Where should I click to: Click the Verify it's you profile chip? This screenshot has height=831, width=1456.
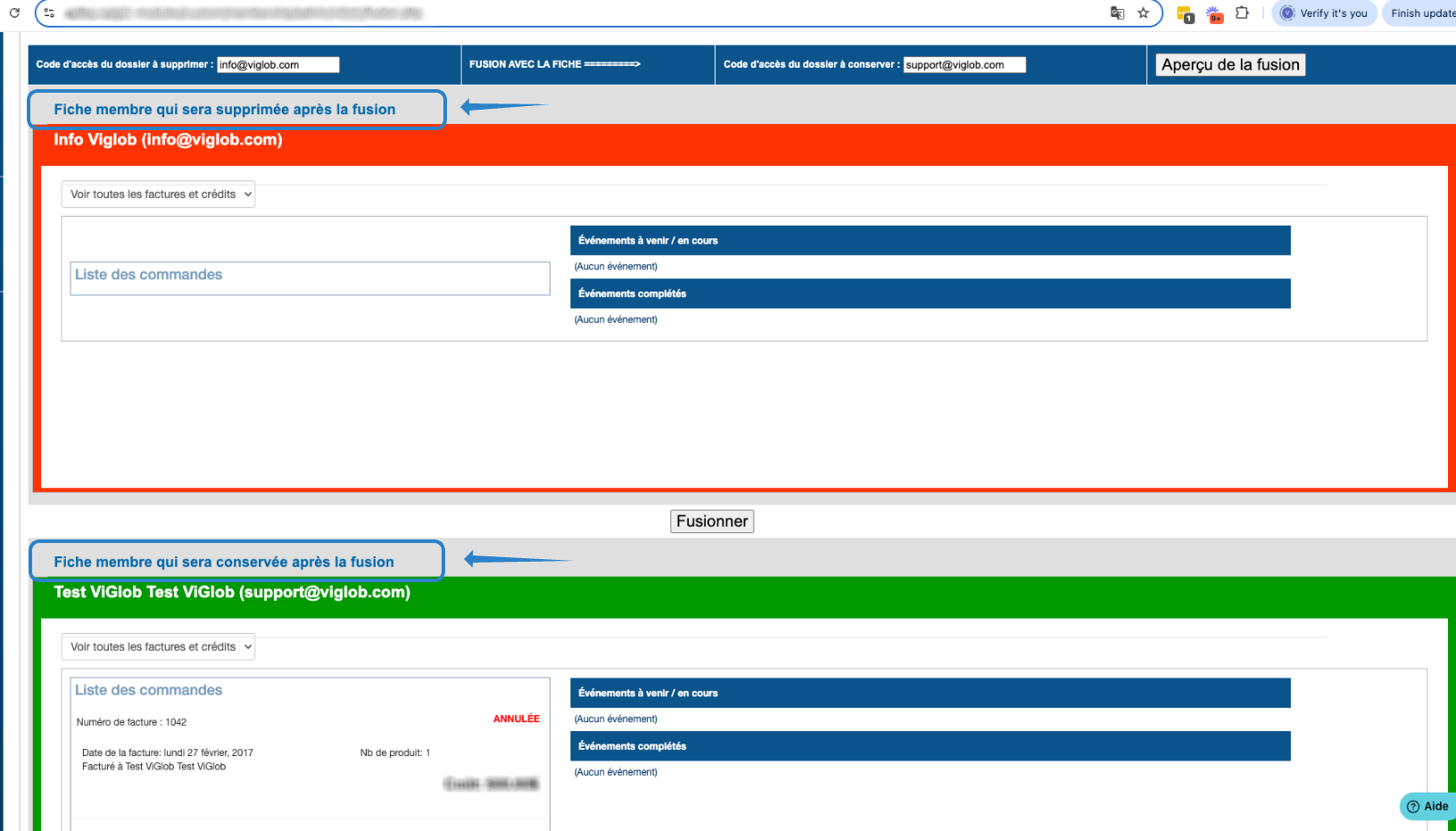coord(1324,13)
